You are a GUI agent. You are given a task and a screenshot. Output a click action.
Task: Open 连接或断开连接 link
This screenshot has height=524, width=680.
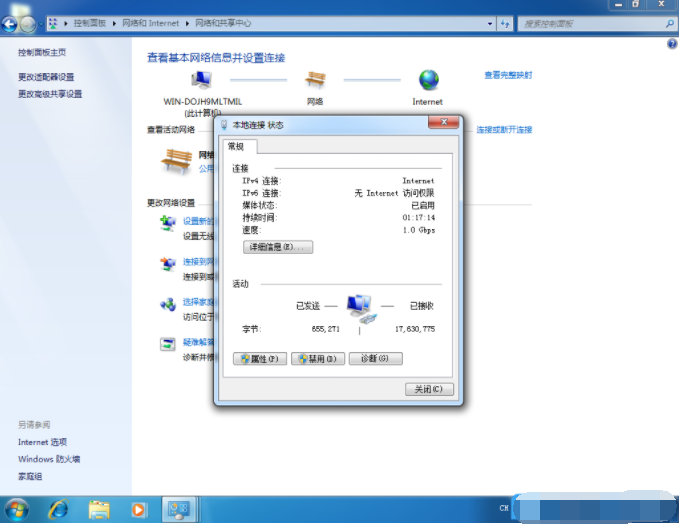tap(504, 129)
